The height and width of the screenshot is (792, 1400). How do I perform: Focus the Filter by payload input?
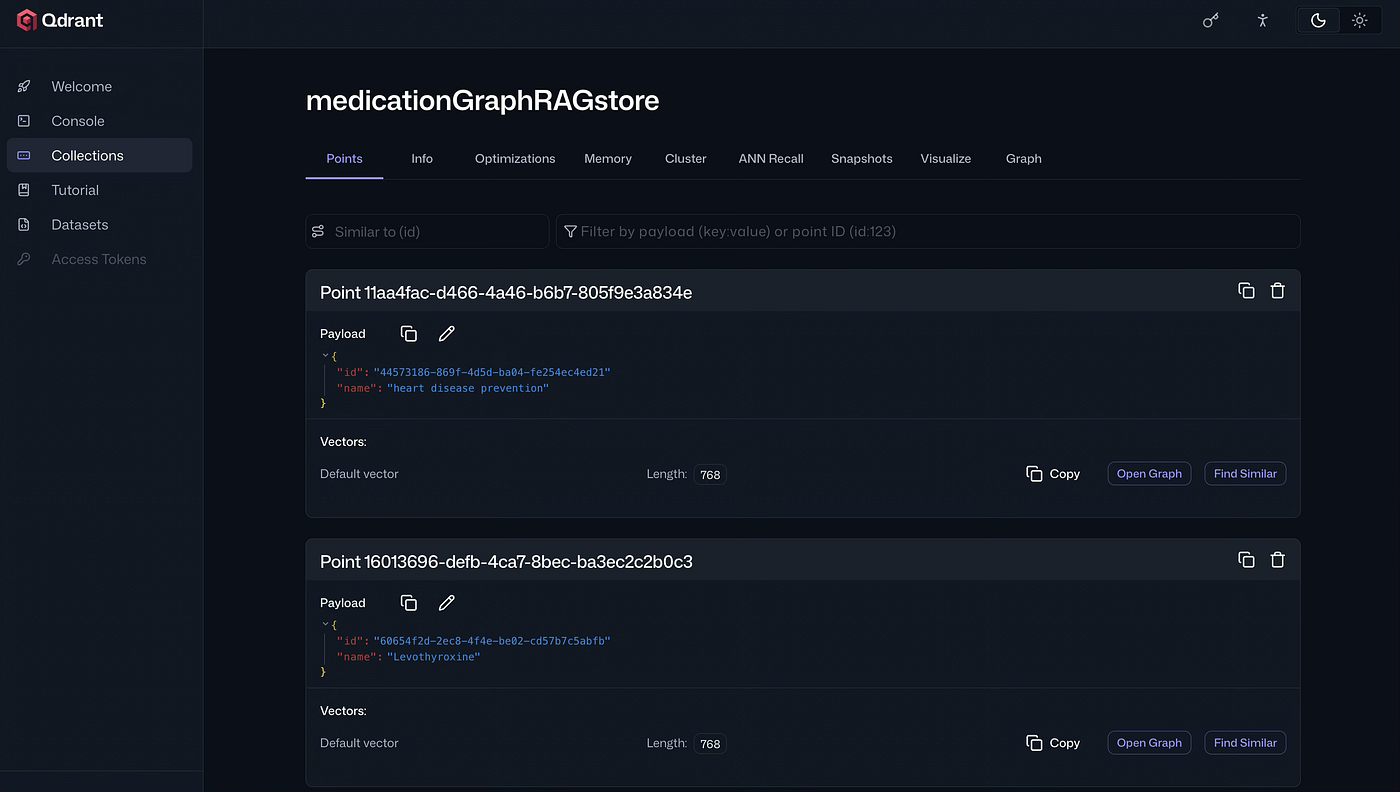click(928, 231)
